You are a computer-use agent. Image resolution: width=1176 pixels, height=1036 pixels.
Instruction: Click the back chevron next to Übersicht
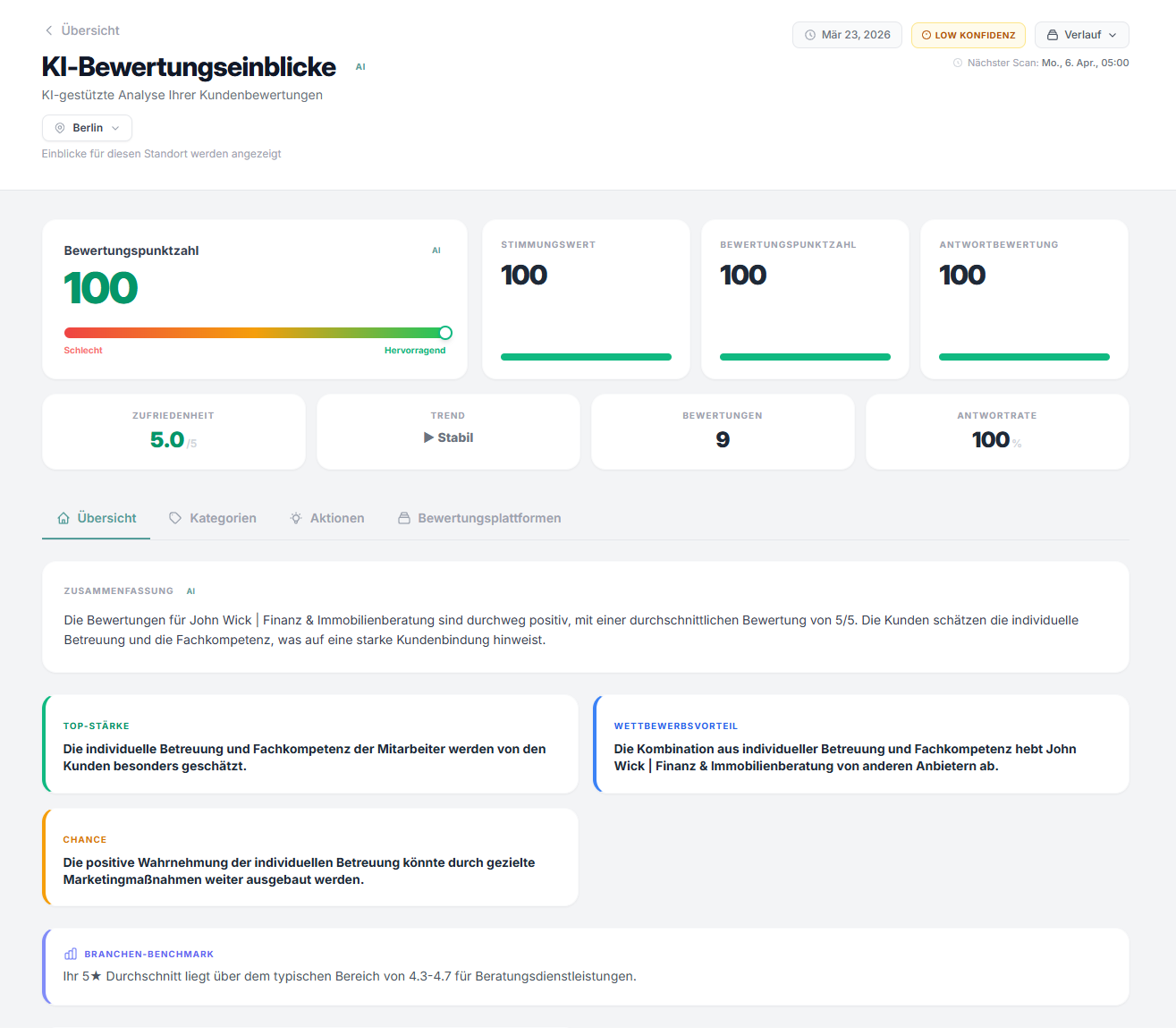(x=48, y=30)
